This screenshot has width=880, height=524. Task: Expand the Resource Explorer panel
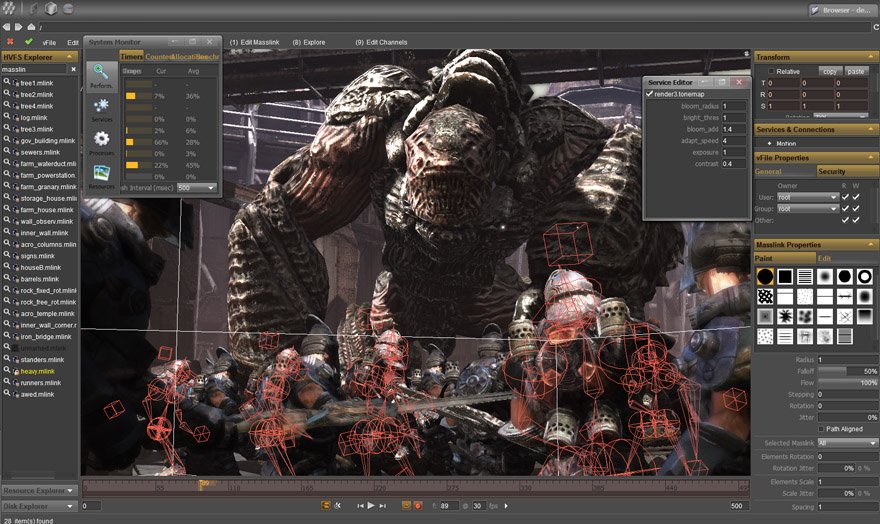[39, 490]
